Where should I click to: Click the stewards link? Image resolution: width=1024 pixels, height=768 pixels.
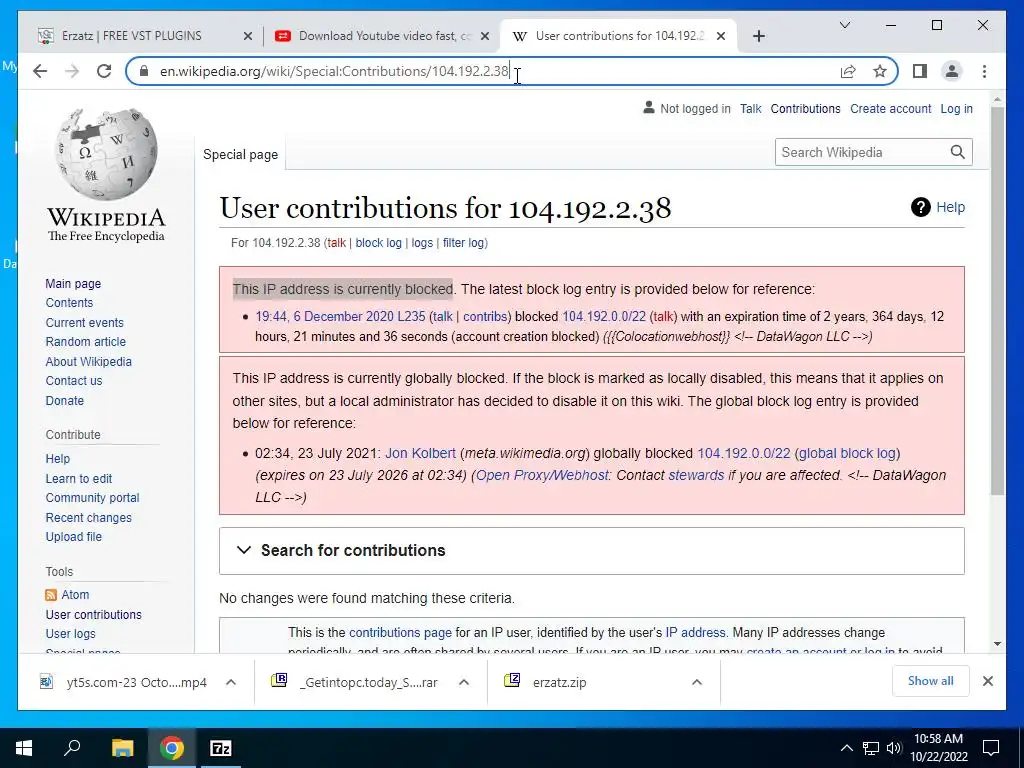click(x=696, y=475)
